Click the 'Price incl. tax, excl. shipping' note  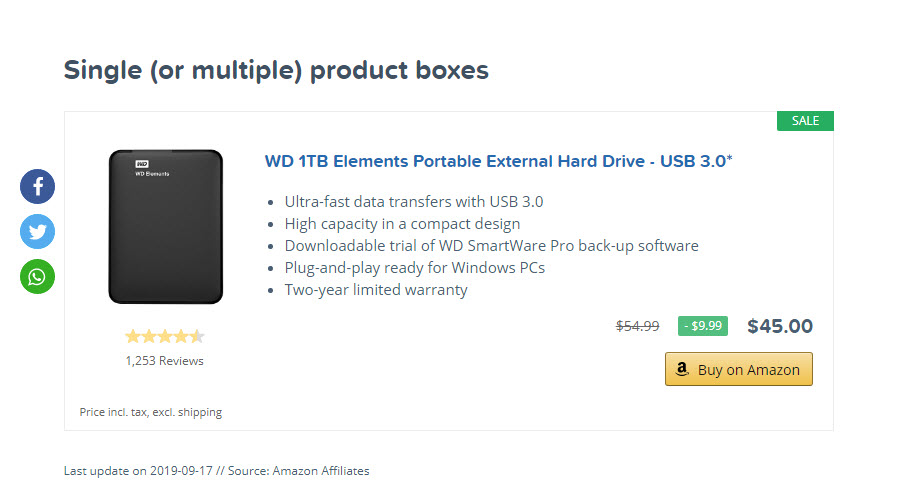pos(151,412)
